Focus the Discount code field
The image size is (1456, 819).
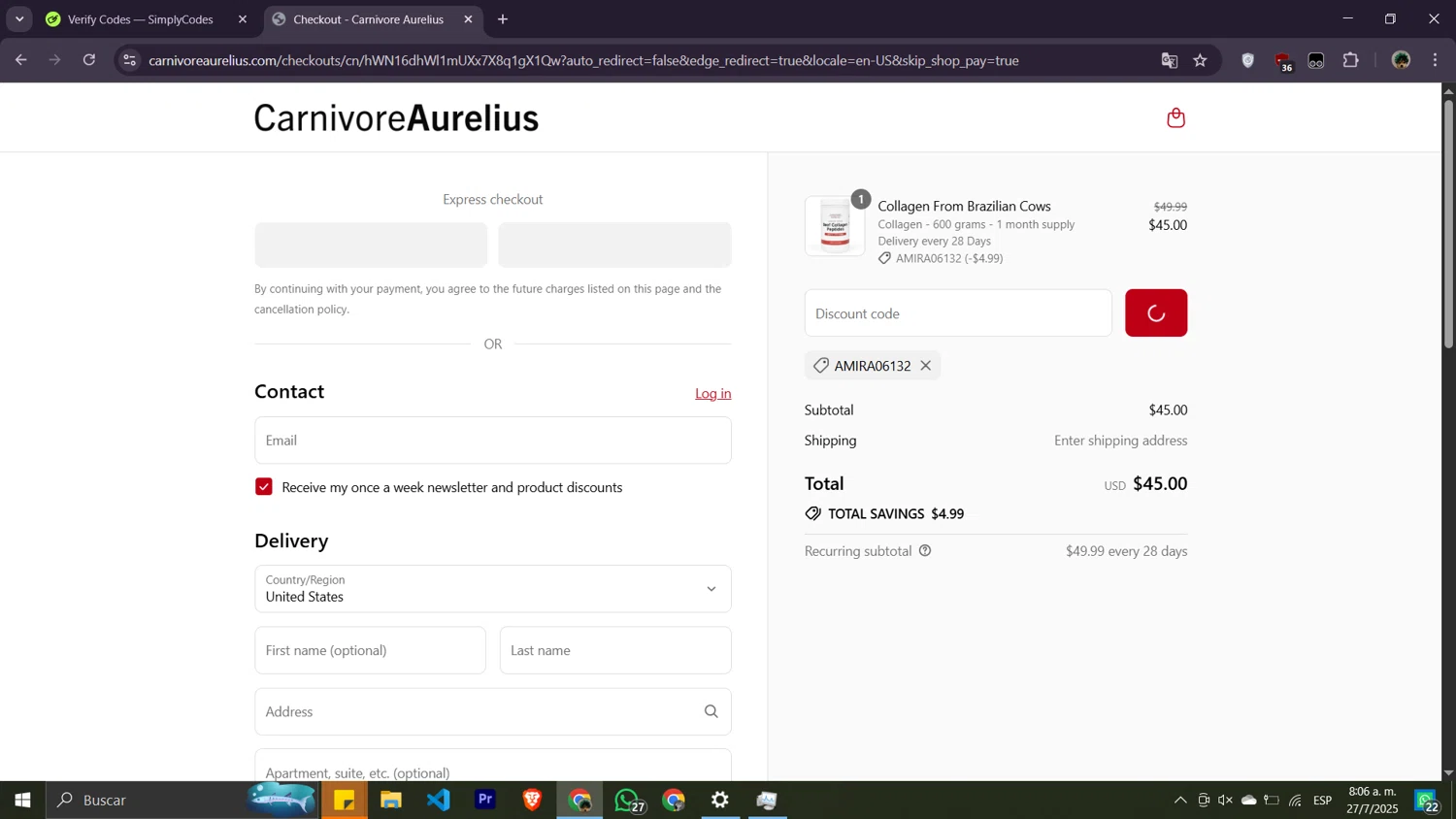958,313
